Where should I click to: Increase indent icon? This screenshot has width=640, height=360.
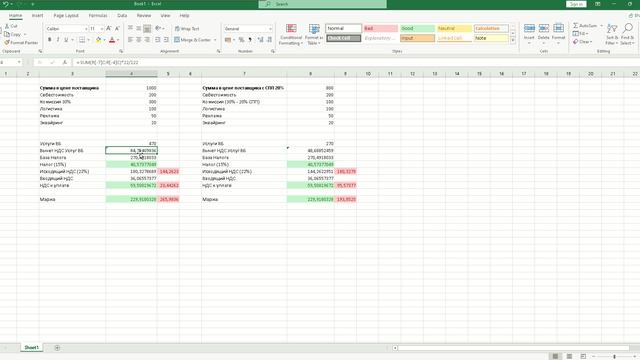click(x=166, y=40)
